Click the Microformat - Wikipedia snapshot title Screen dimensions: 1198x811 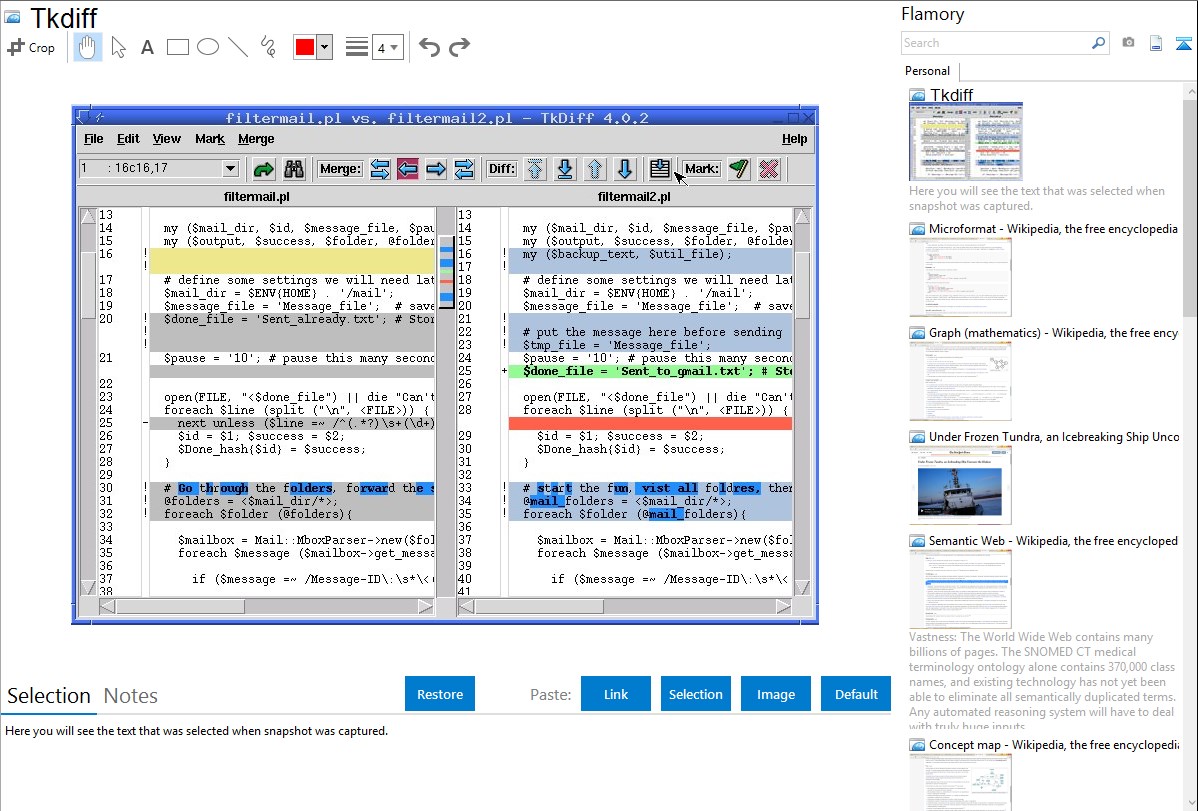pos(1053,229)
